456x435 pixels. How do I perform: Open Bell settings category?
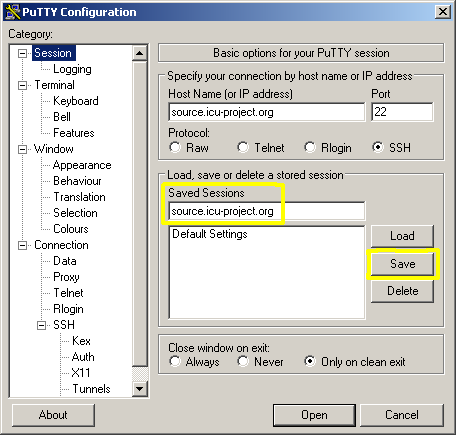(62, 117)
